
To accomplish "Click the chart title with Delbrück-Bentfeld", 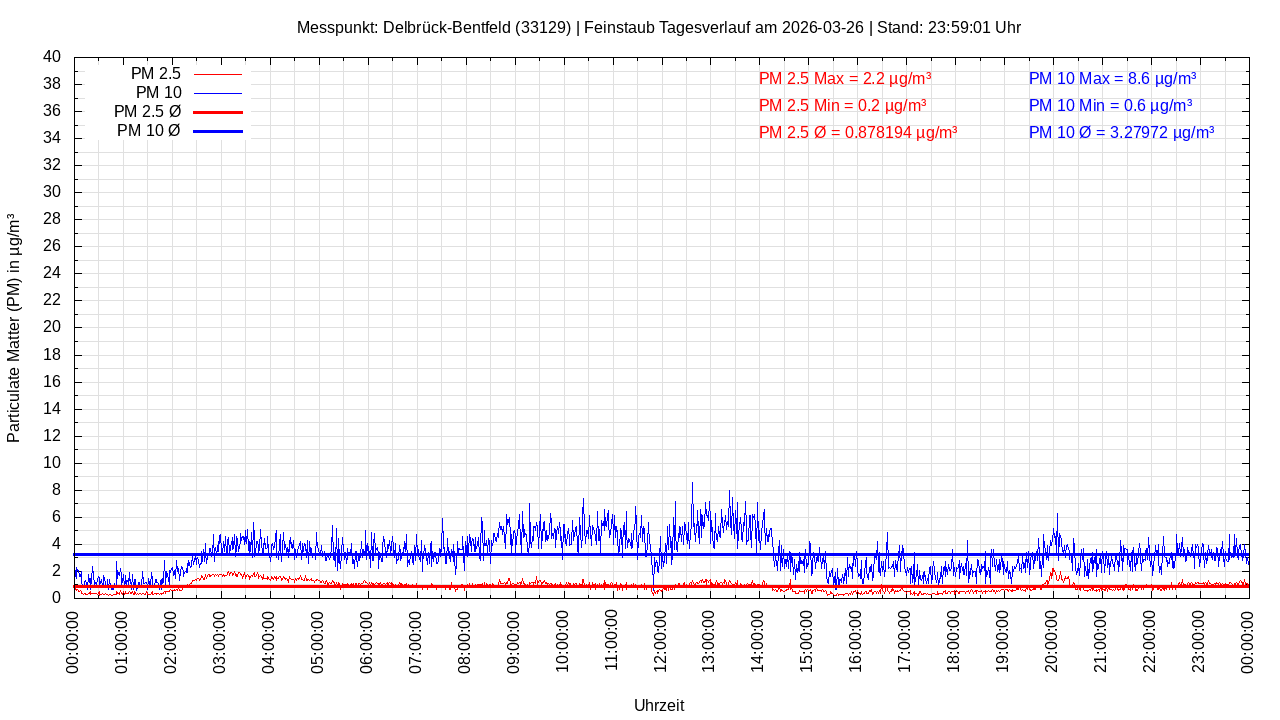I will click(659, 27).
